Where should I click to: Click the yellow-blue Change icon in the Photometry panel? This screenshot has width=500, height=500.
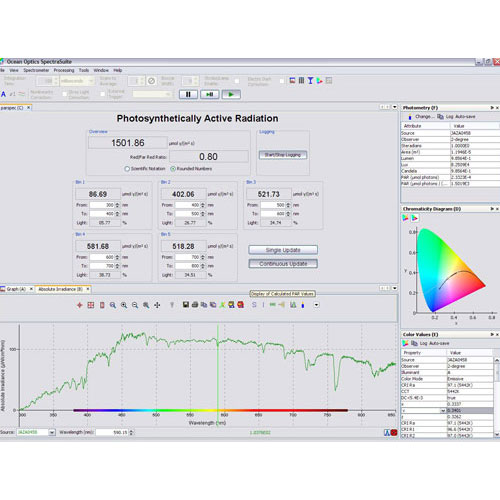point(410,117)
